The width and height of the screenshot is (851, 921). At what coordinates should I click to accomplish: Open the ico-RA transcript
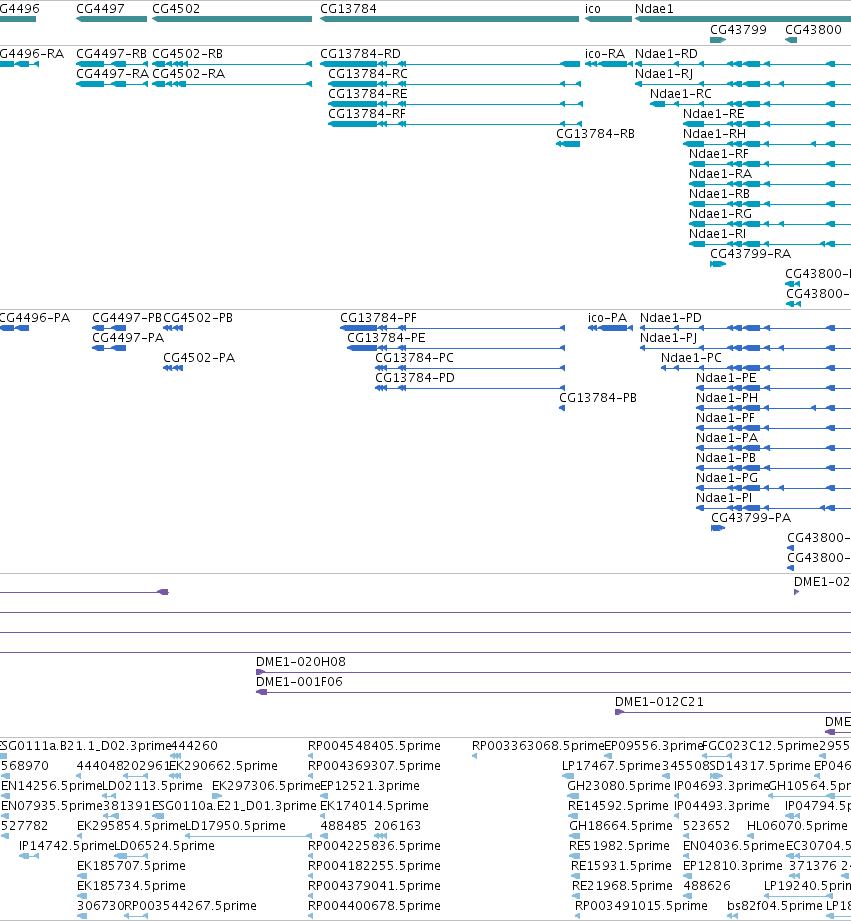(606, 54)
